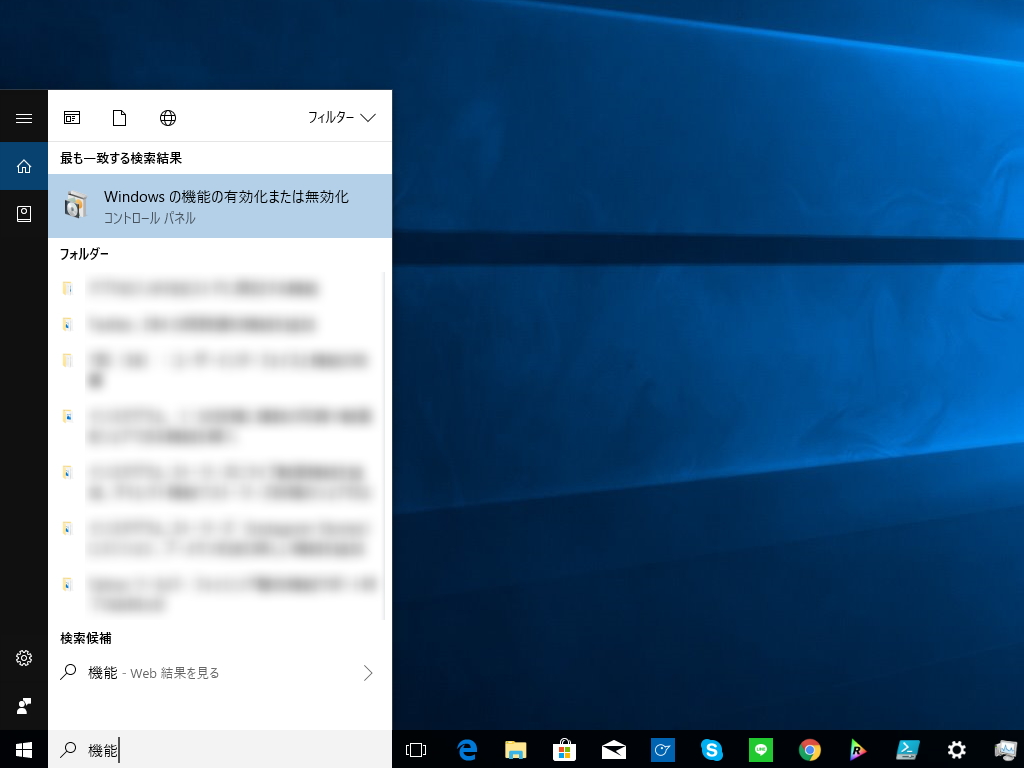The width and height of the screenshot is (1024, 768).
Task: Open Google Chrome from the taskbar
Action: click(809, 750)
